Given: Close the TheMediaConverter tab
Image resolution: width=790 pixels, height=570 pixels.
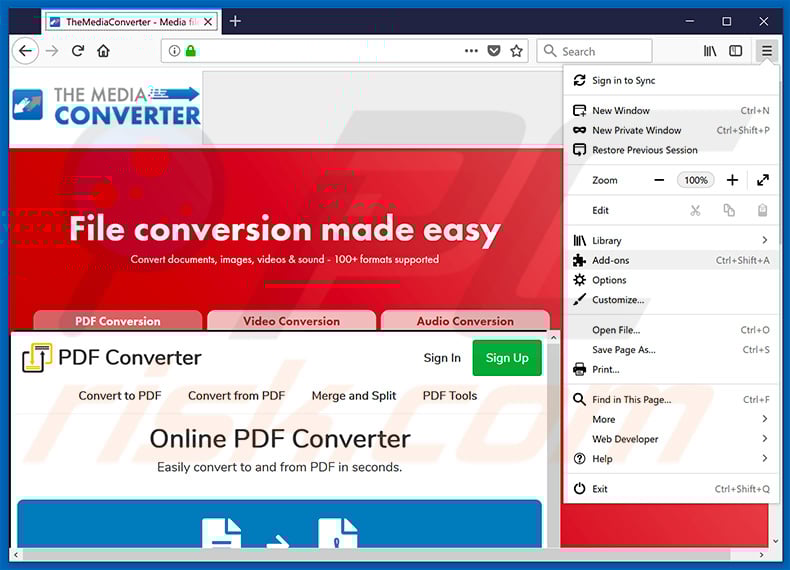Looking at the screenshot, I should point(208,22).
